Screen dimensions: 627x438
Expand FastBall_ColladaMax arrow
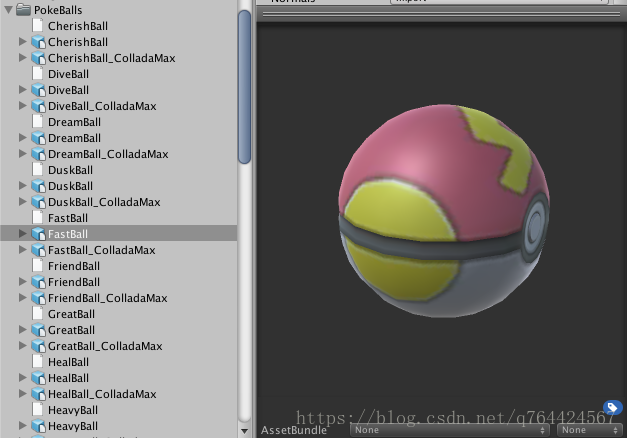23,249
